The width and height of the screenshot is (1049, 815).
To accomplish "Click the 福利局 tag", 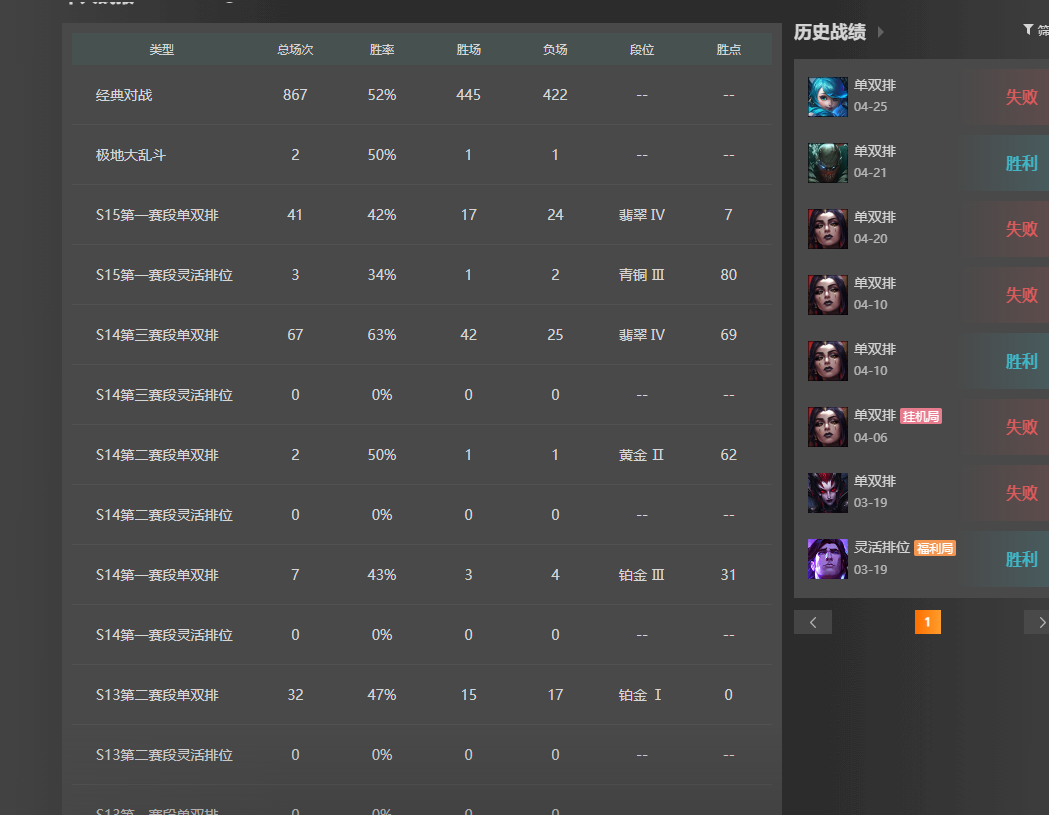I will pyautogui.click(x=935, y=549).
